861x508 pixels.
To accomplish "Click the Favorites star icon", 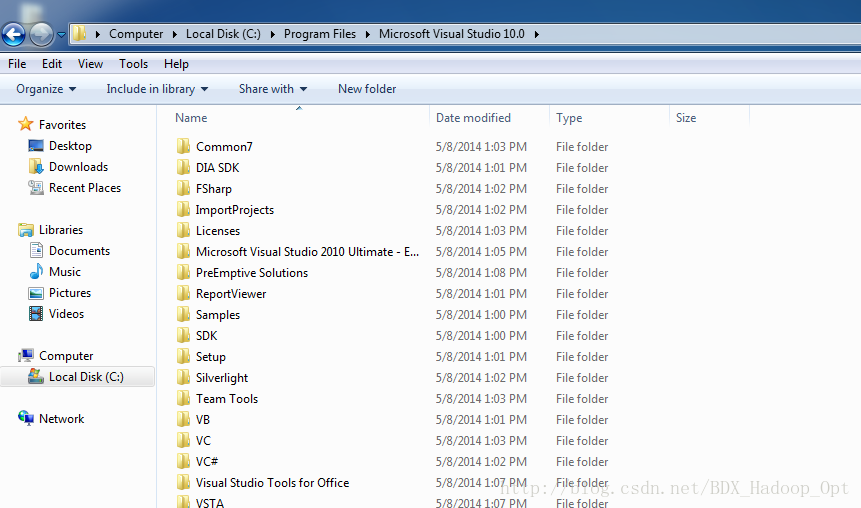I will click(x=26, y=124).
